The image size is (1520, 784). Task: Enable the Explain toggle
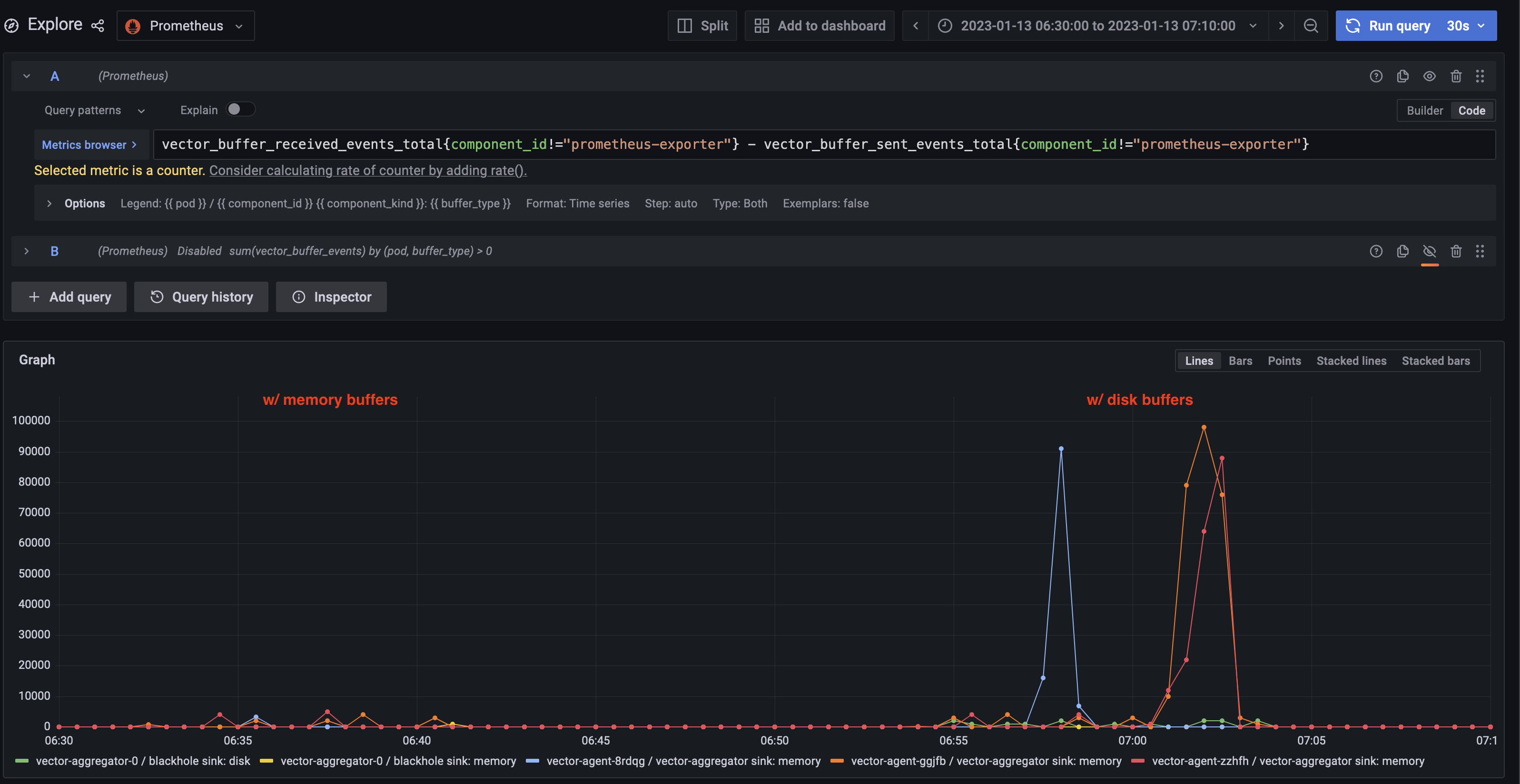[x=241, y=109]
